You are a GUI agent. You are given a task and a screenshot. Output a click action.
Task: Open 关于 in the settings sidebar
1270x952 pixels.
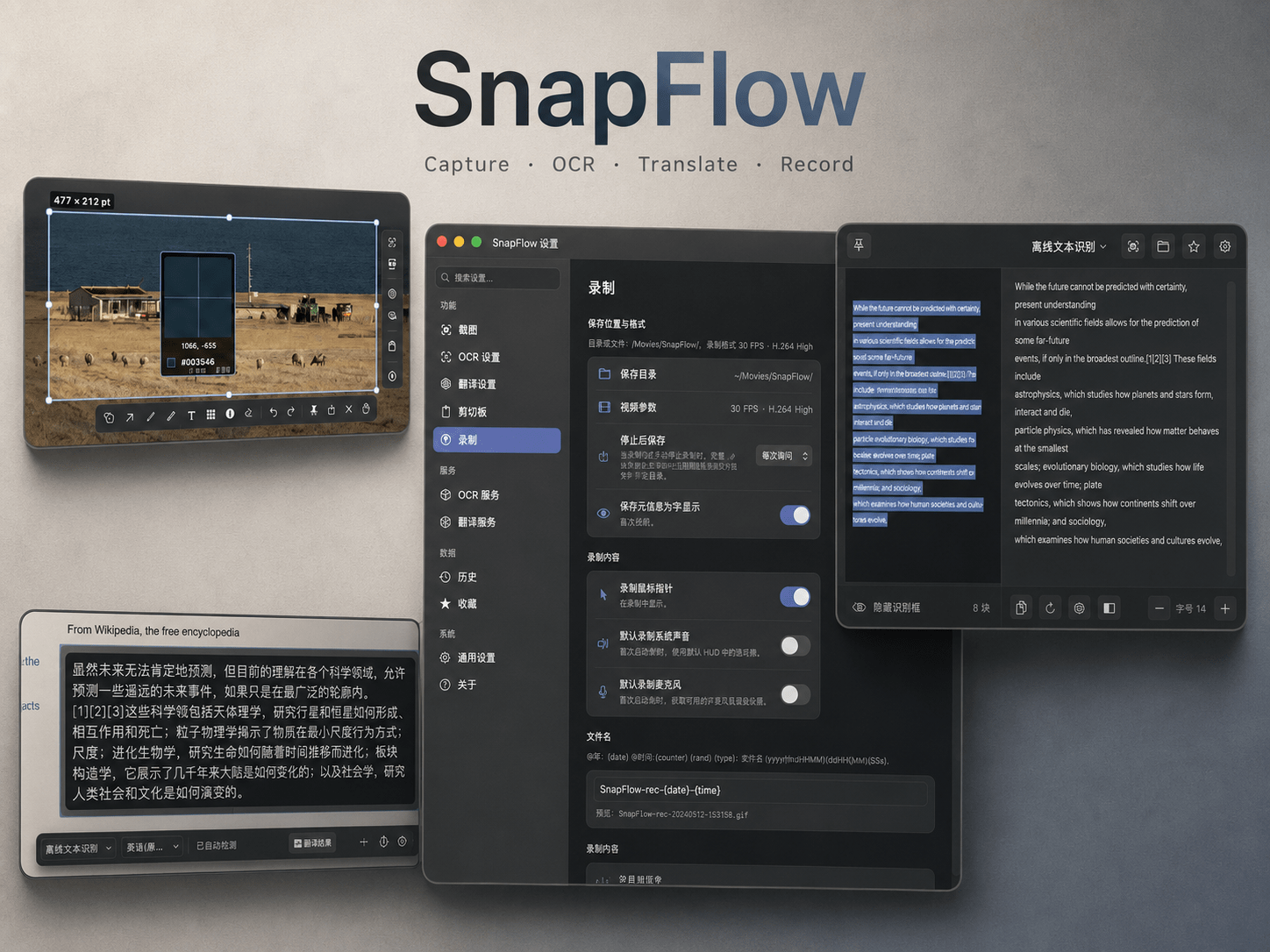click(496, 685)
